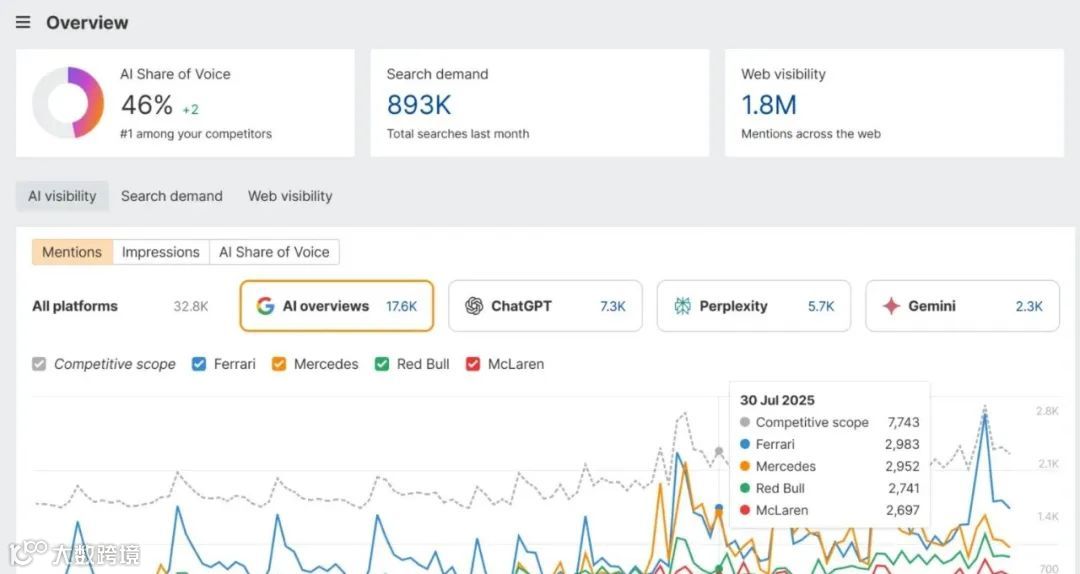Click the 2.8K y-axis label
Image resolution: width=1080 pixels, height=574 pixels.
(x=1047, y=411)
